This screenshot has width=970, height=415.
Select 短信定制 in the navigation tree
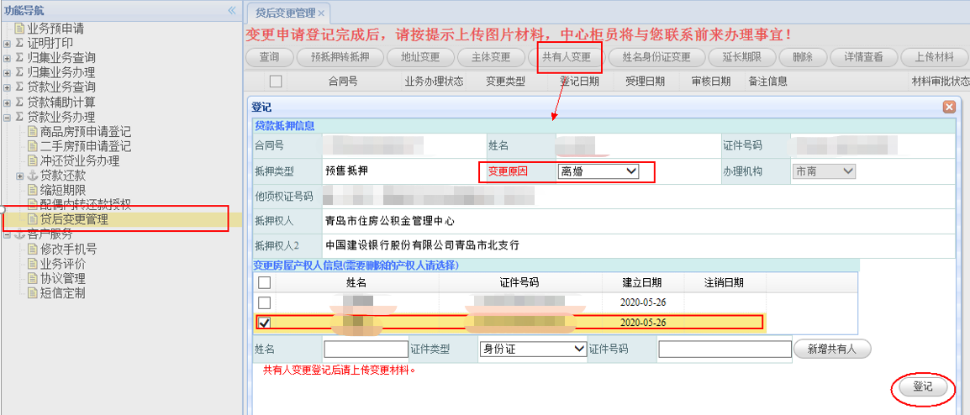coord(62,294)
